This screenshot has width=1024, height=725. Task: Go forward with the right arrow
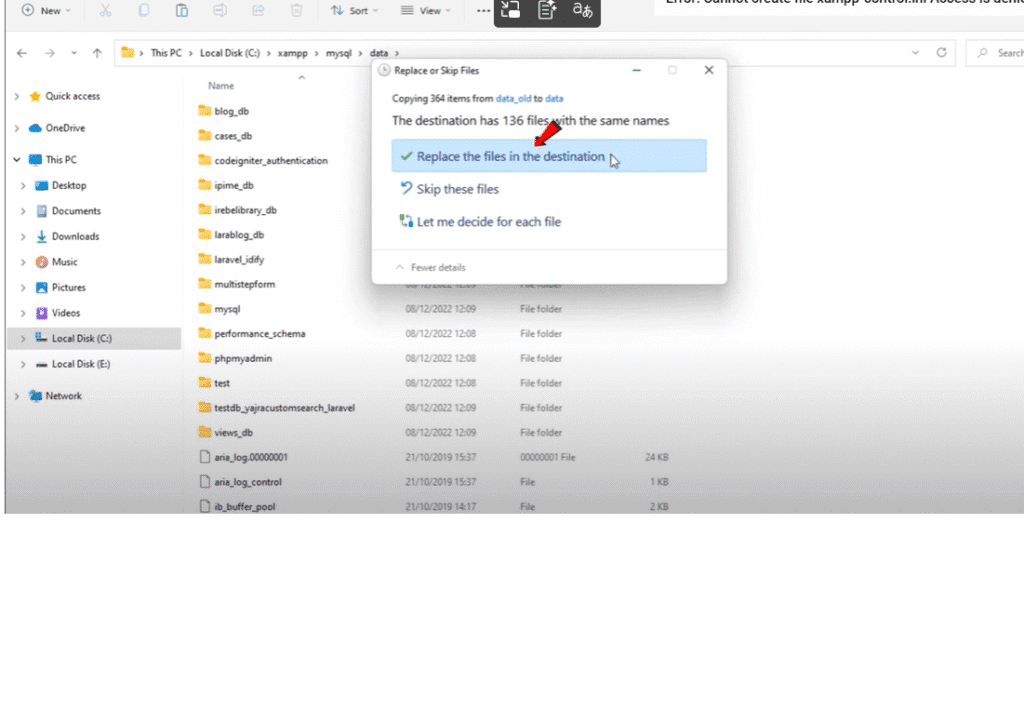pyautogui.click(x=50, y=53)
